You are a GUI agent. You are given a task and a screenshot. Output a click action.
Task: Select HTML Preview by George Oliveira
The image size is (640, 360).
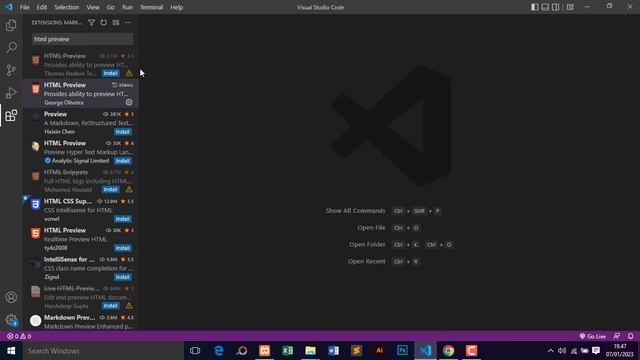[x=81, y=93]
